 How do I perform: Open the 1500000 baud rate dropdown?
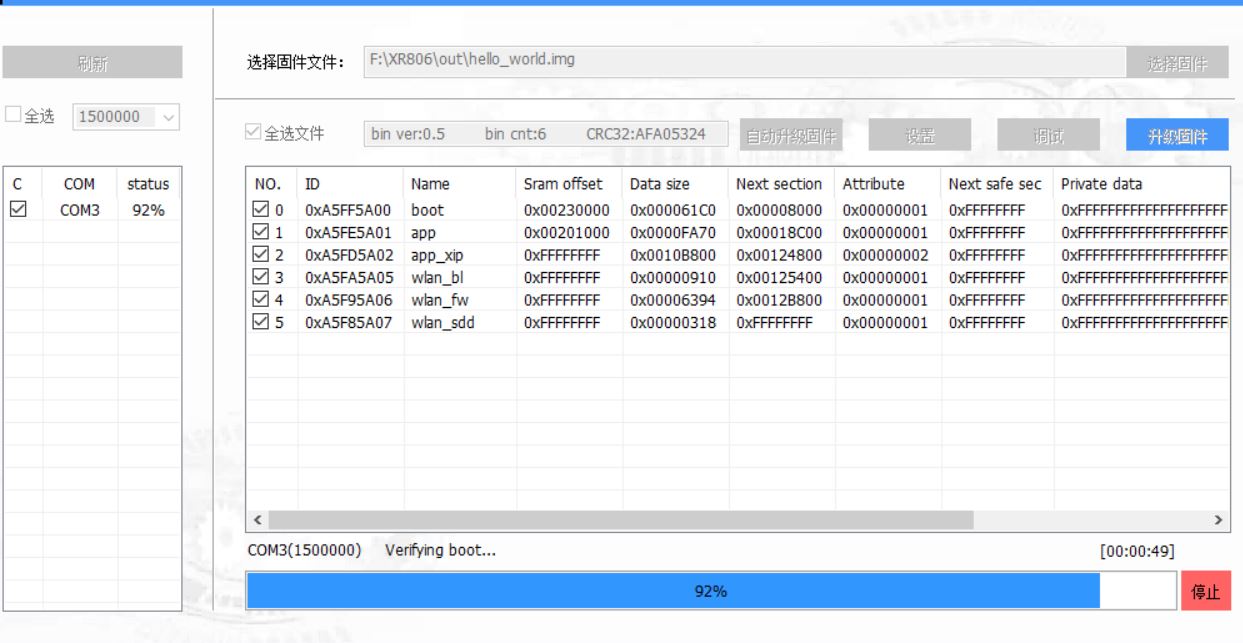tap(126, 117)
